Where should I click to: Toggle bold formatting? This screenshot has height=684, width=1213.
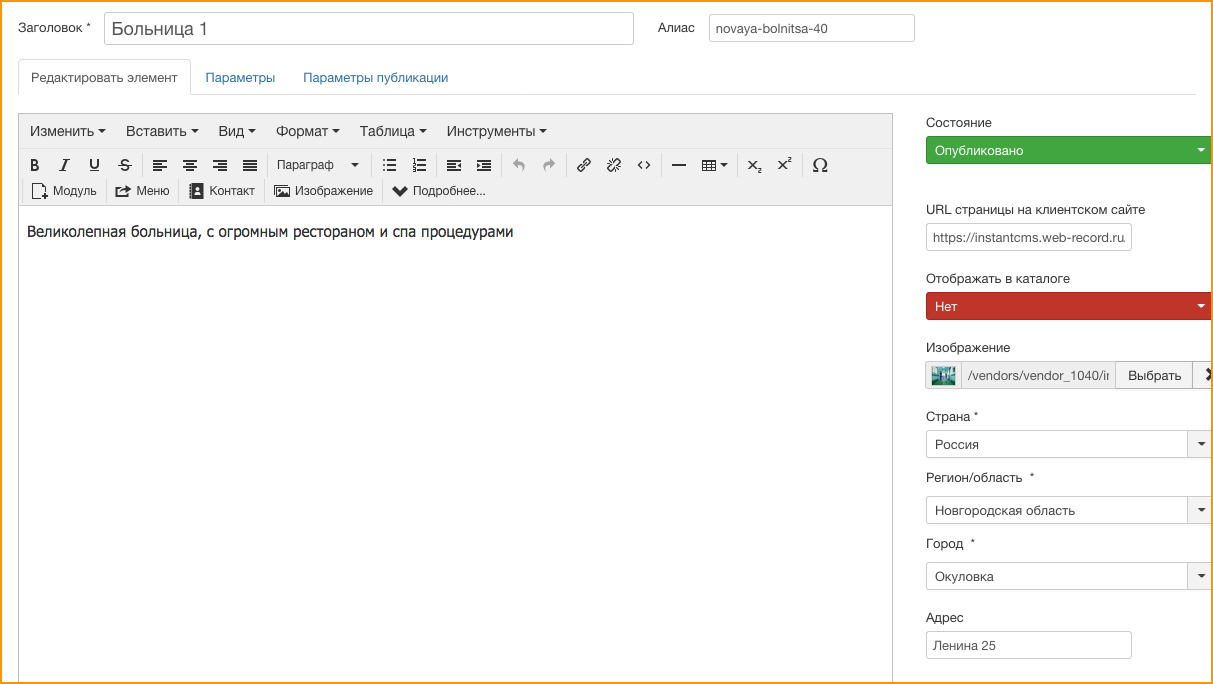point(35,165)
